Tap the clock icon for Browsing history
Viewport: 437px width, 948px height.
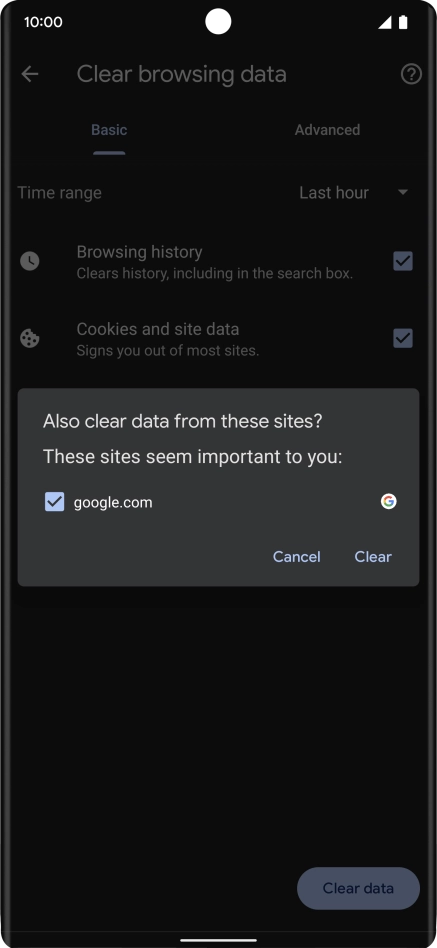click(30, 261)
